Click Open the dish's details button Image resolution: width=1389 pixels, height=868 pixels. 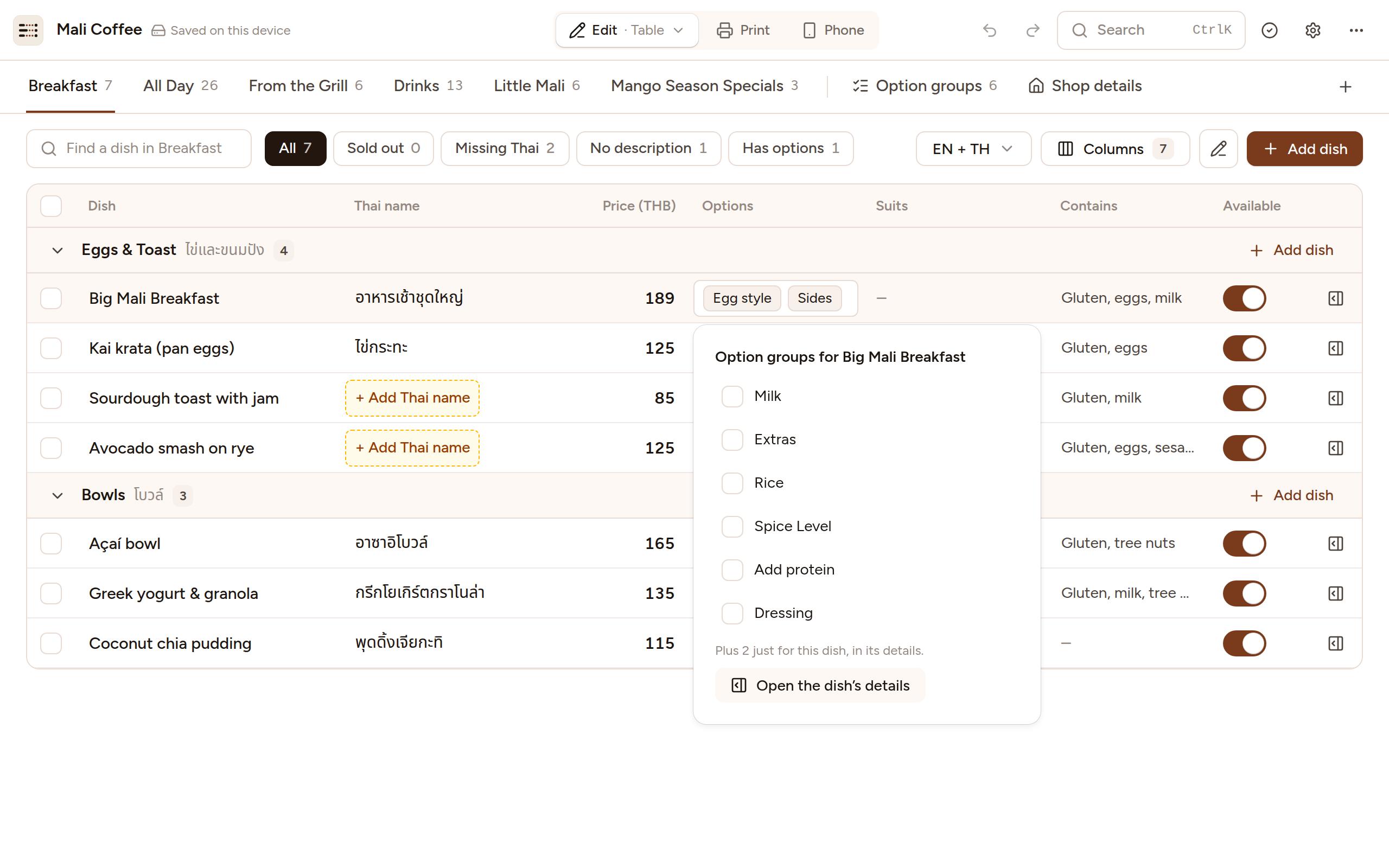(820, 685)
